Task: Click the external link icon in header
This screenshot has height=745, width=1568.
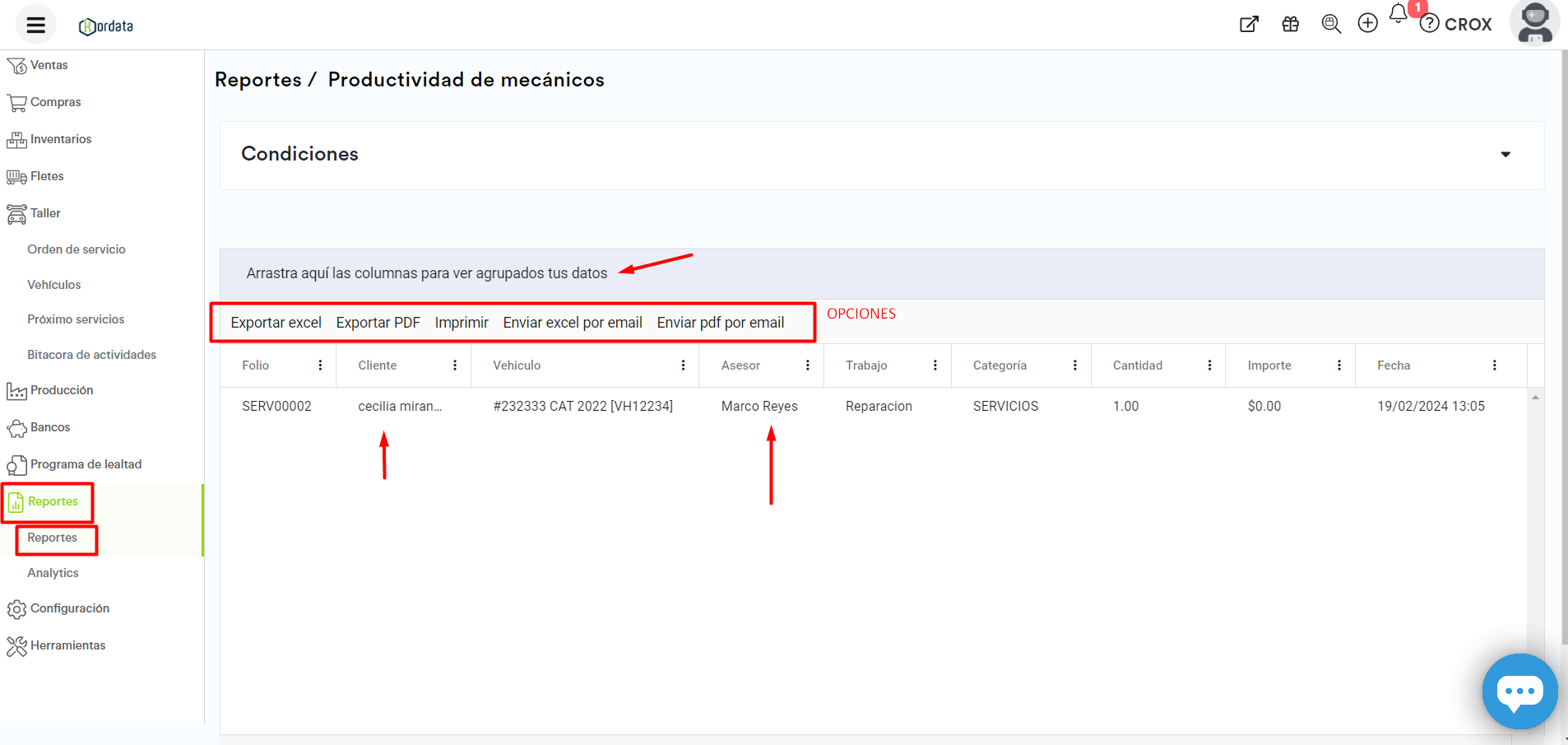Action: (x=1249, y=24)
